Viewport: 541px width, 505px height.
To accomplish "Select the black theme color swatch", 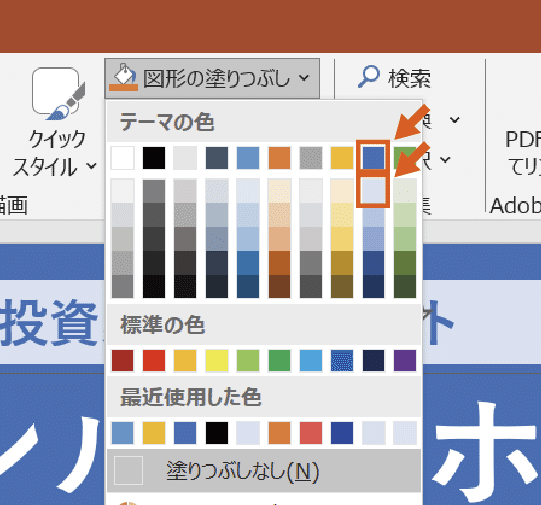I will tap(154, 158).
